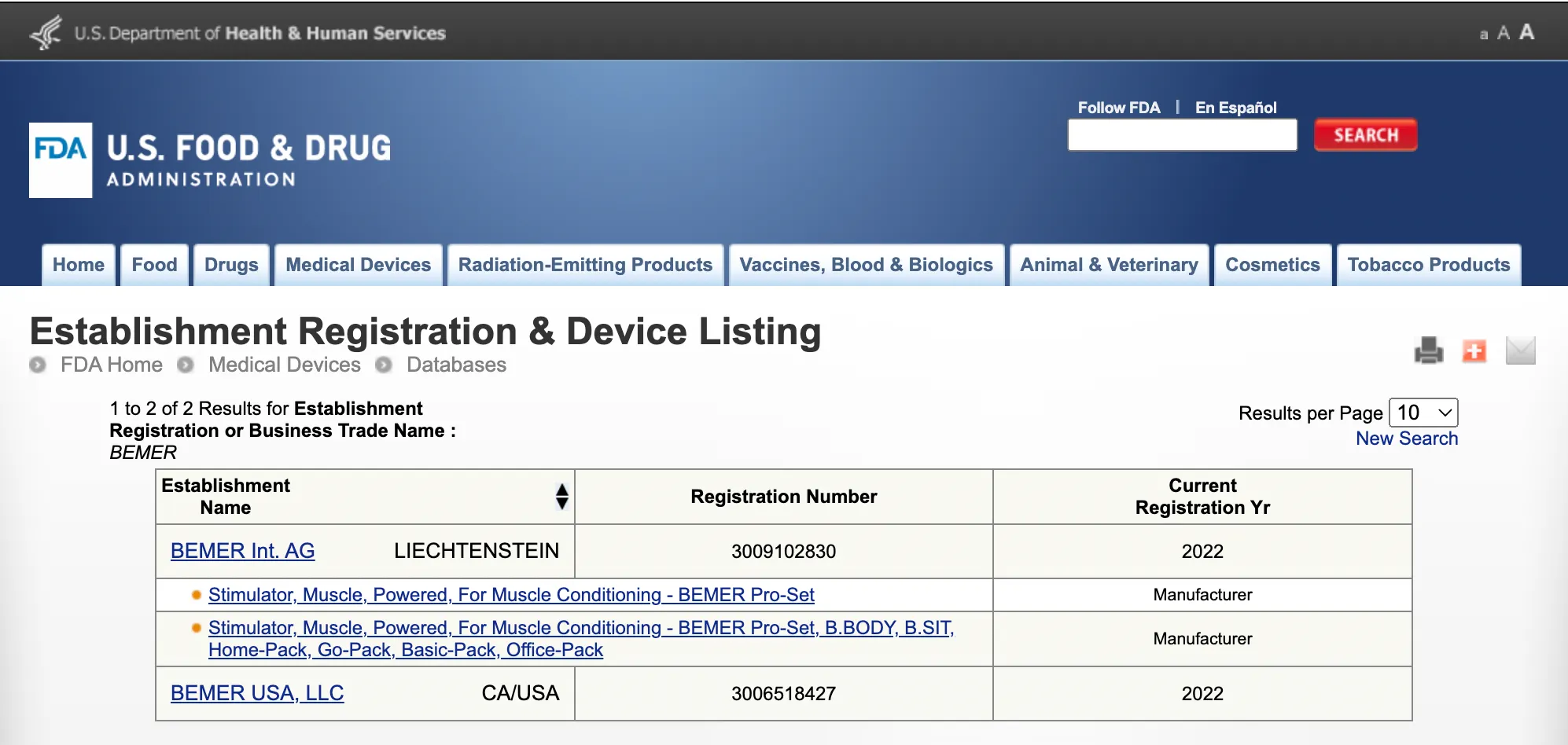
Task: Click 2022 in the BEMER USA row
Action: tap(1202, 693)
